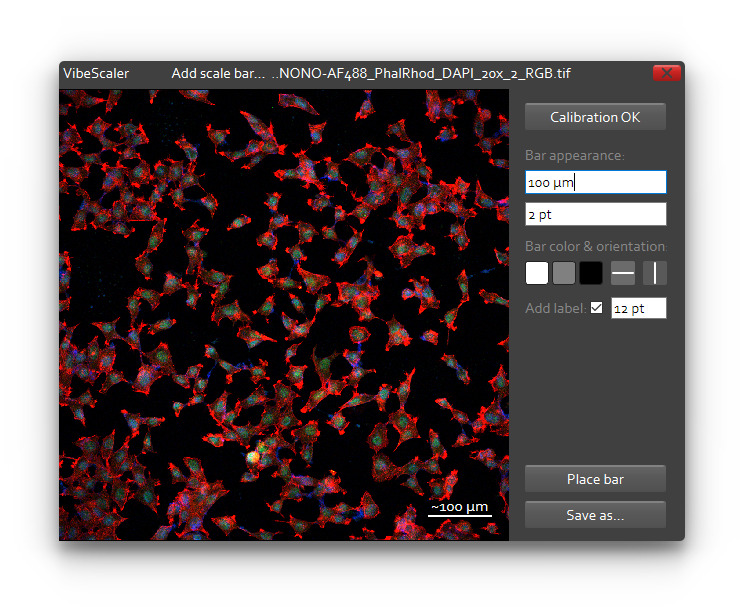Click the 'Bar appearance:' label
The height and width of the screenshot is (607, 748).
(575, 156)
